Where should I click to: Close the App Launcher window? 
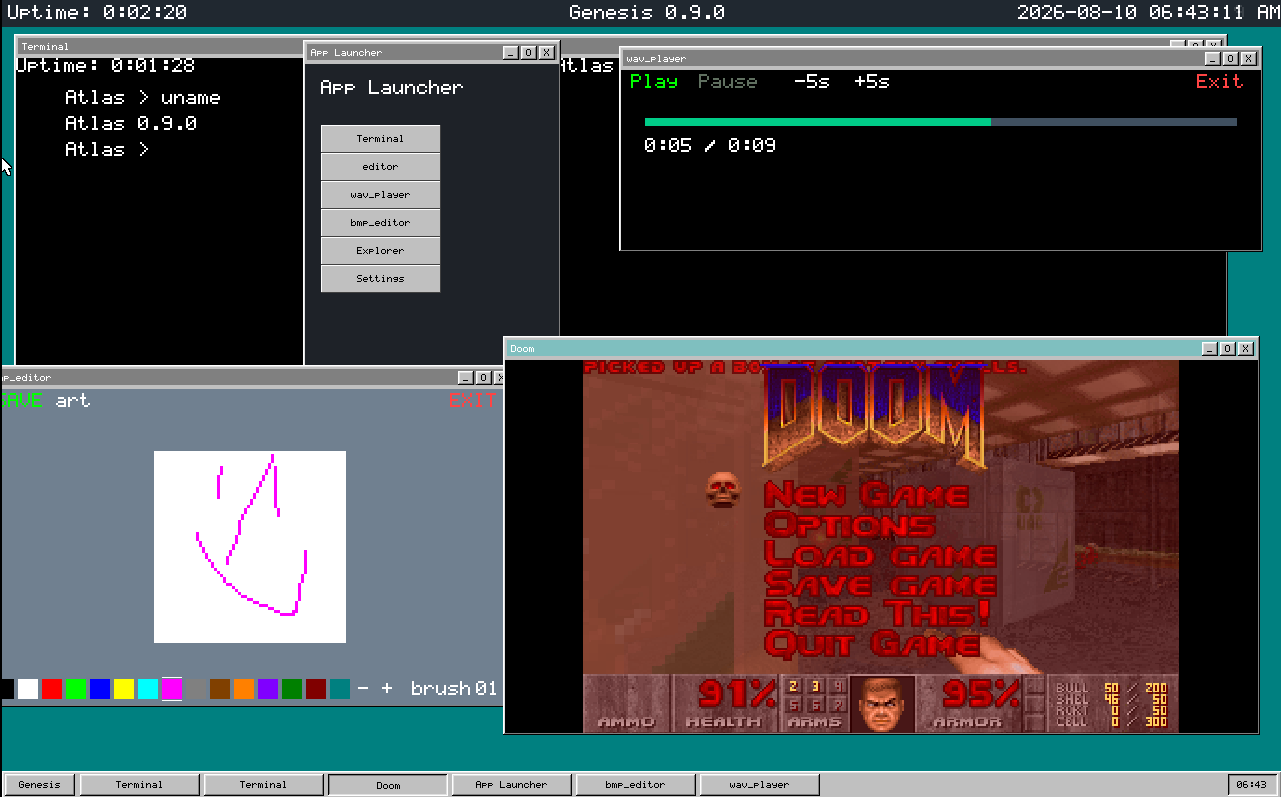[x=547, y=53]
